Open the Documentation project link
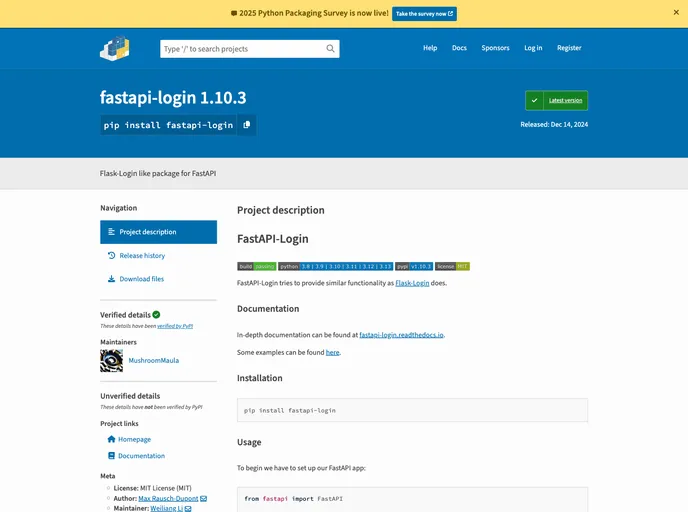Viewport: 688px width, 512px height. (141, 456)
